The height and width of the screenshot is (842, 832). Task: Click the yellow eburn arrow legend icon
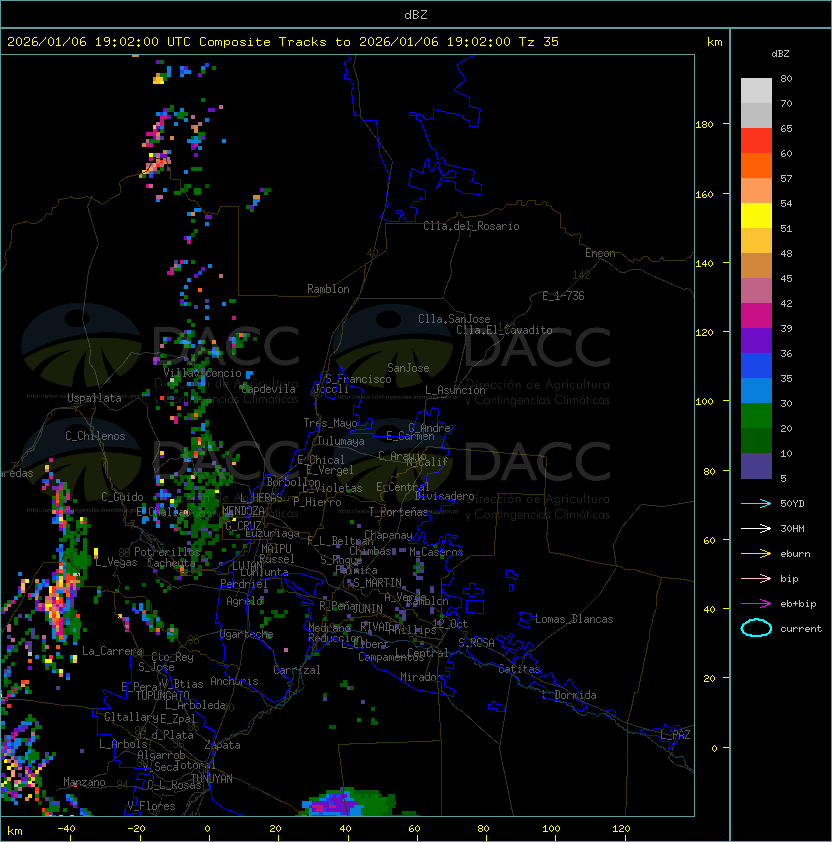[756, 553]
